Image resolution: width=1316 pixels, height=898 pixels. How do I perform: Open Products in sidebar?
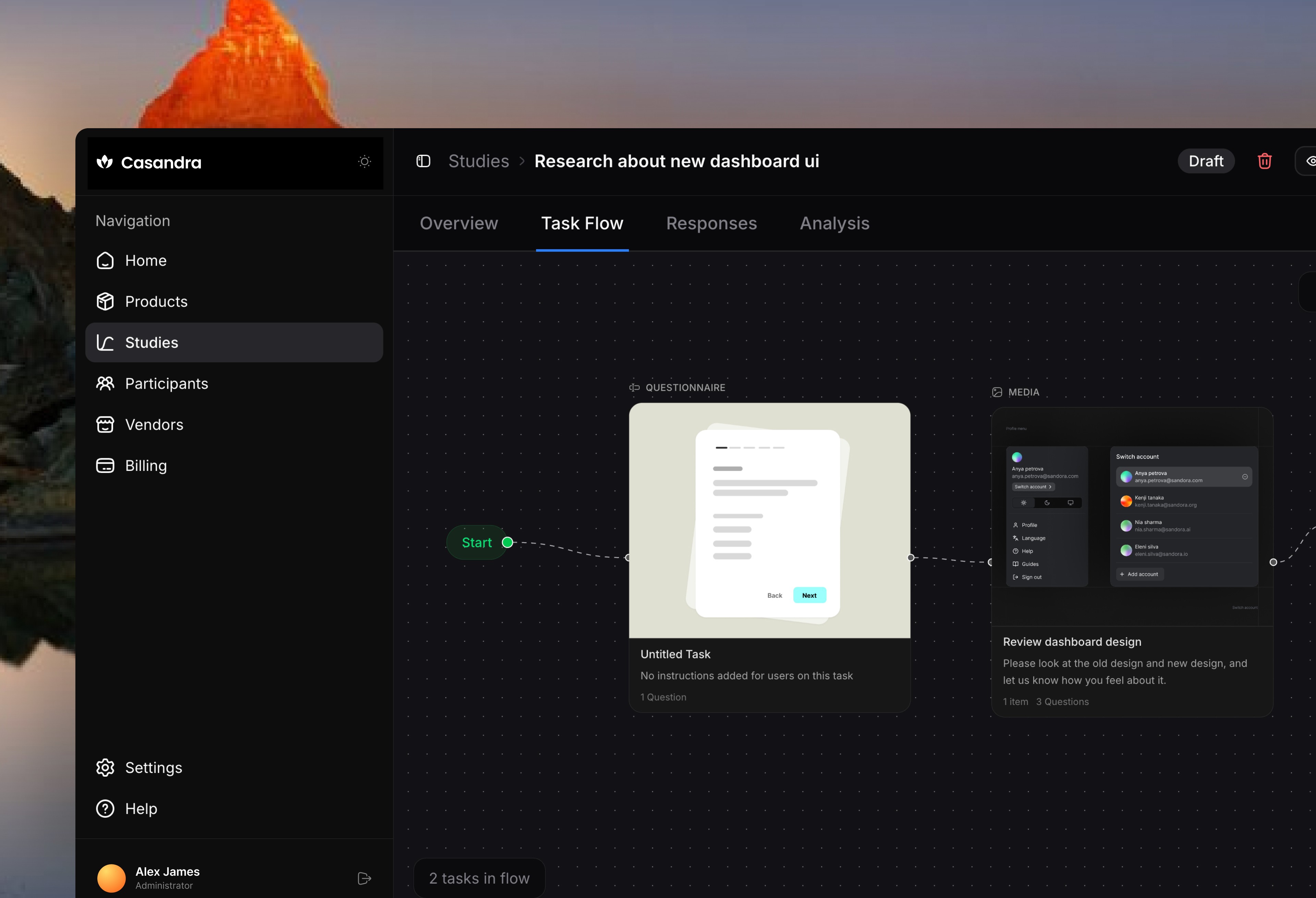[x=156, y=302]
